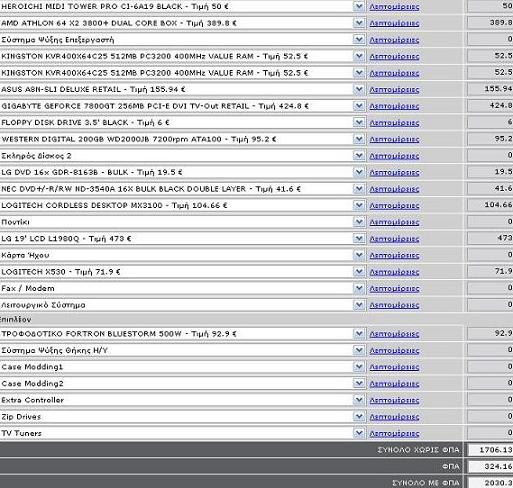Click the 155.94 price field for ASUS motherboard
The width and height of the screenshot is (513, 488).
[490, 89]
